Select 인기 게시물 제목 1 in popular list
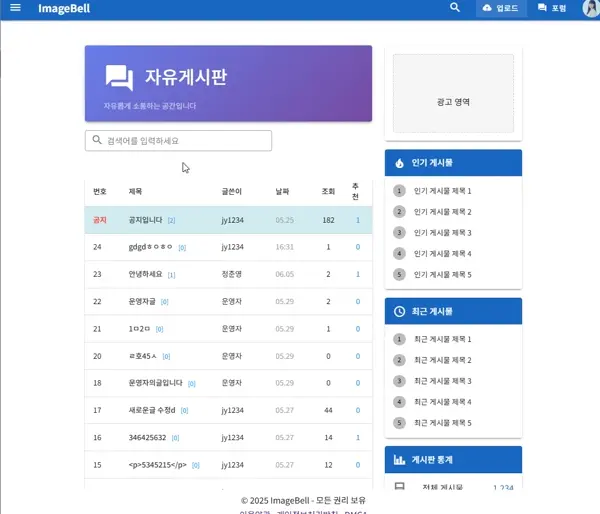The width and height of the screenshot is (600, 514). click(442, 191)
